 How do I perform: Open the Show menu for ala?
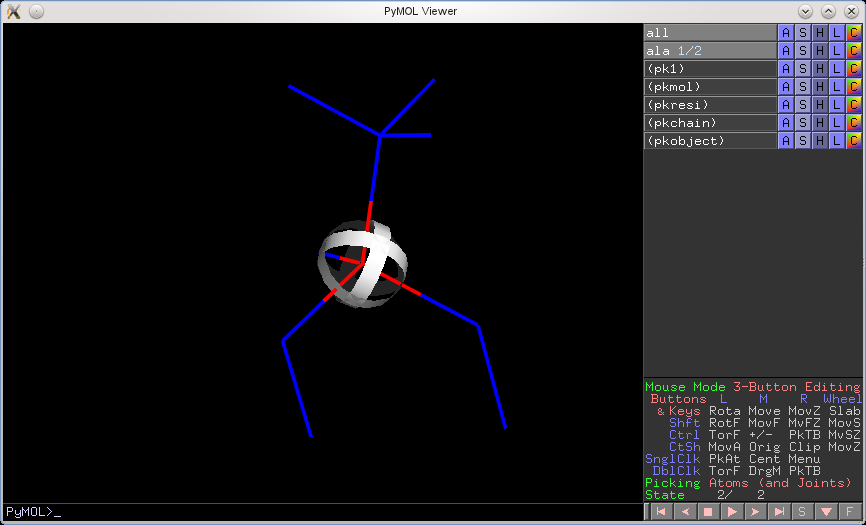(x=803, y=51)
